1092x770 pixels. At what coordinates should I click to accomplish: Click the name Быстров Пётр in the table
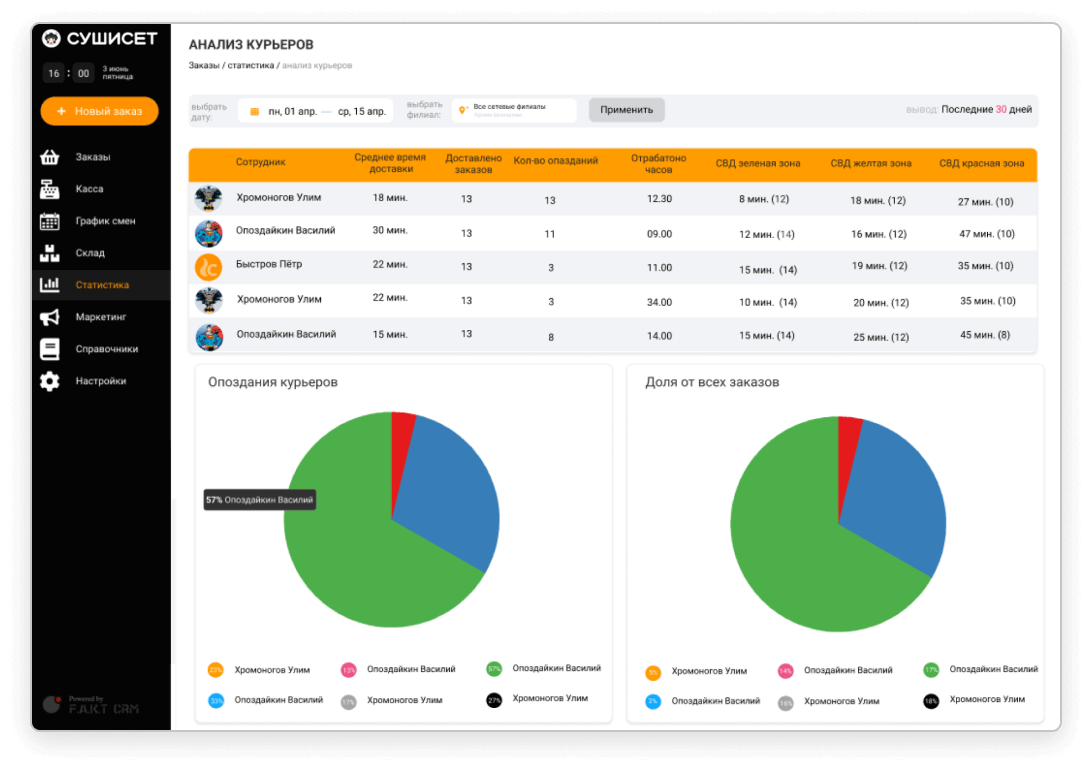point(269,265)
